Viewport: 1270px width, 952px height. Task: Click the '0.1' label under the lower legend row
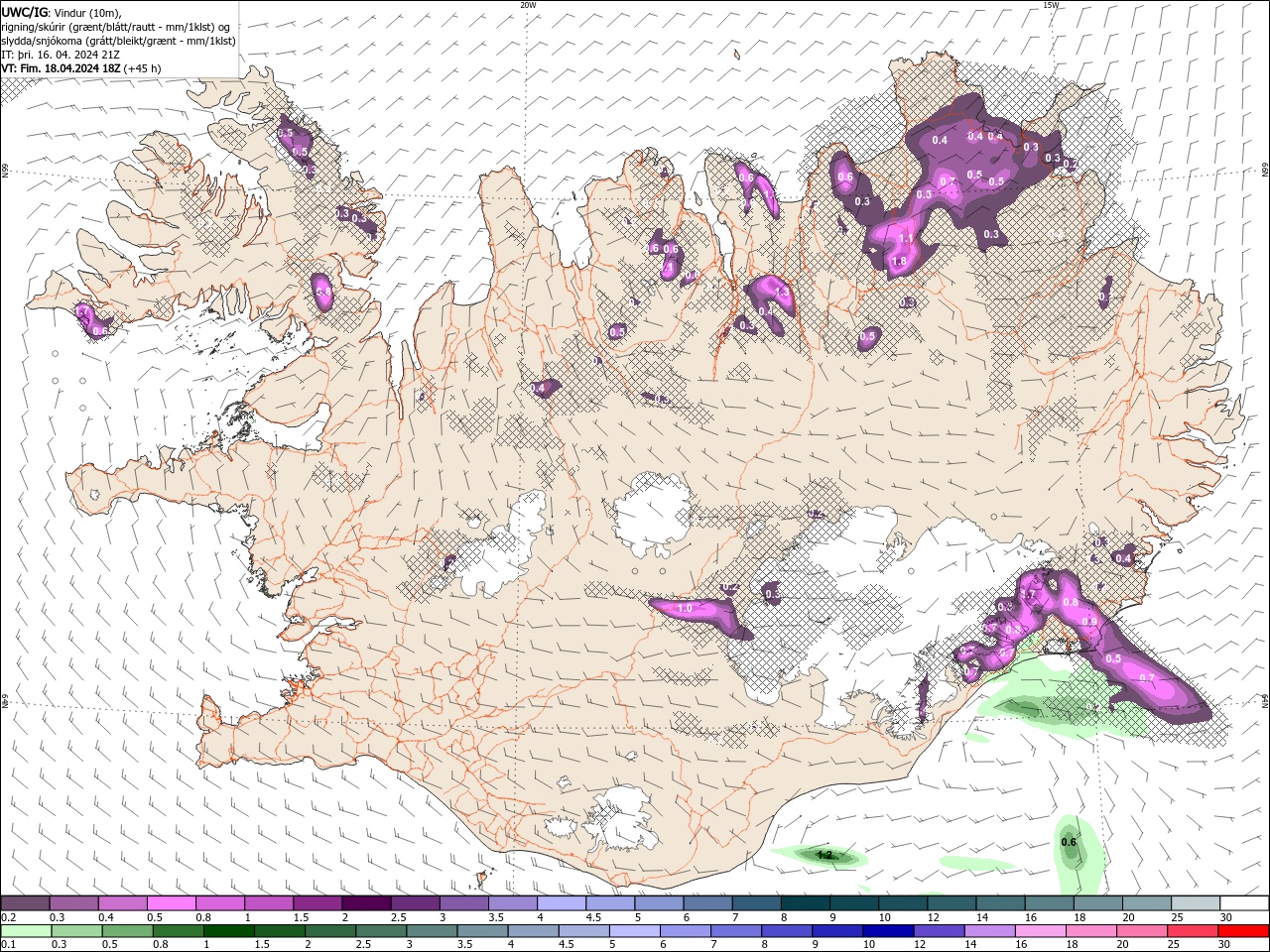click(x=8, y=945)
